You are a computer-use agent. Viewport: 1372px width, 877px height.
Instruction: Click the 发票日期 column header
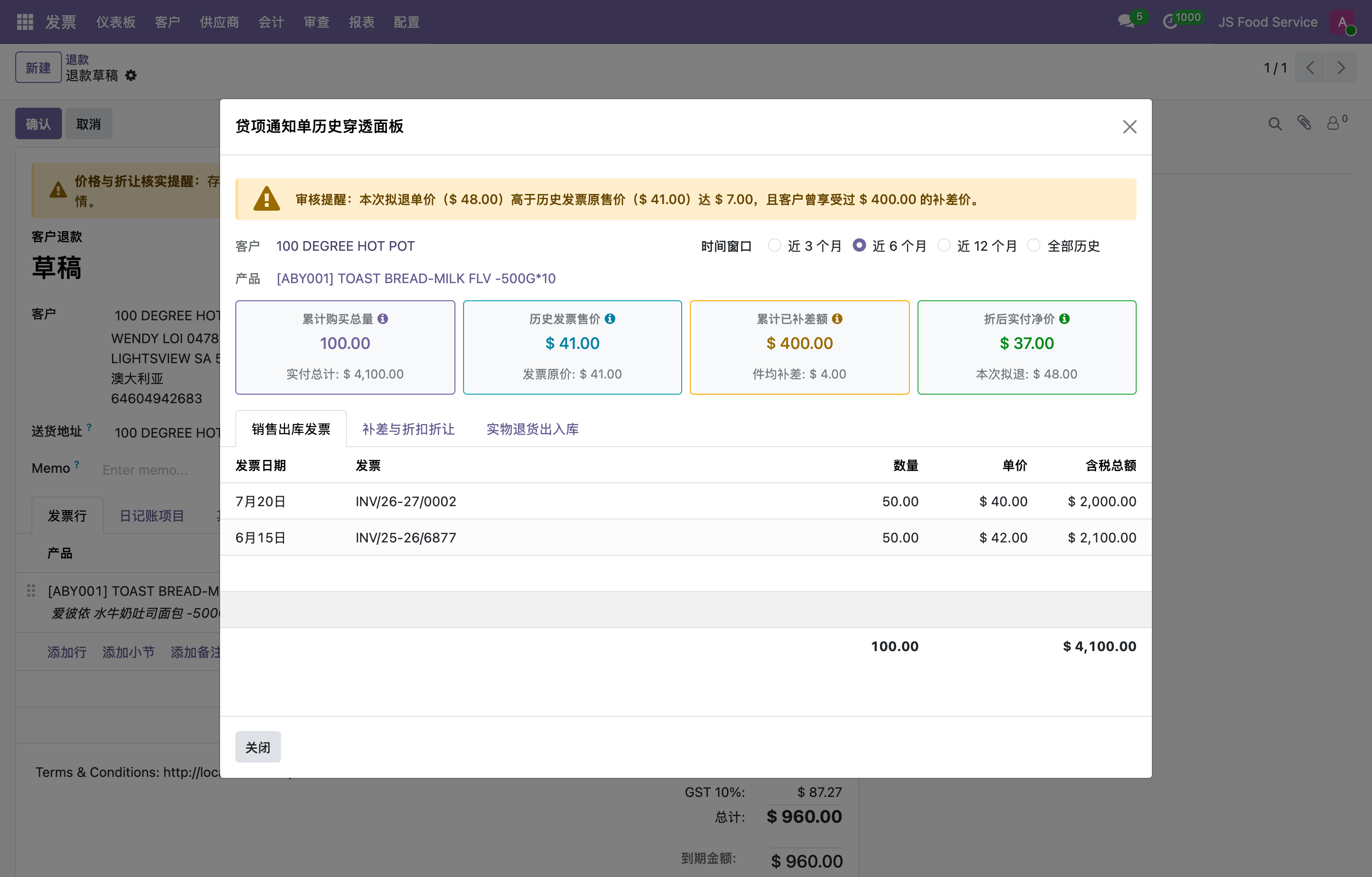pyautogui.click(x=261, y=465)
